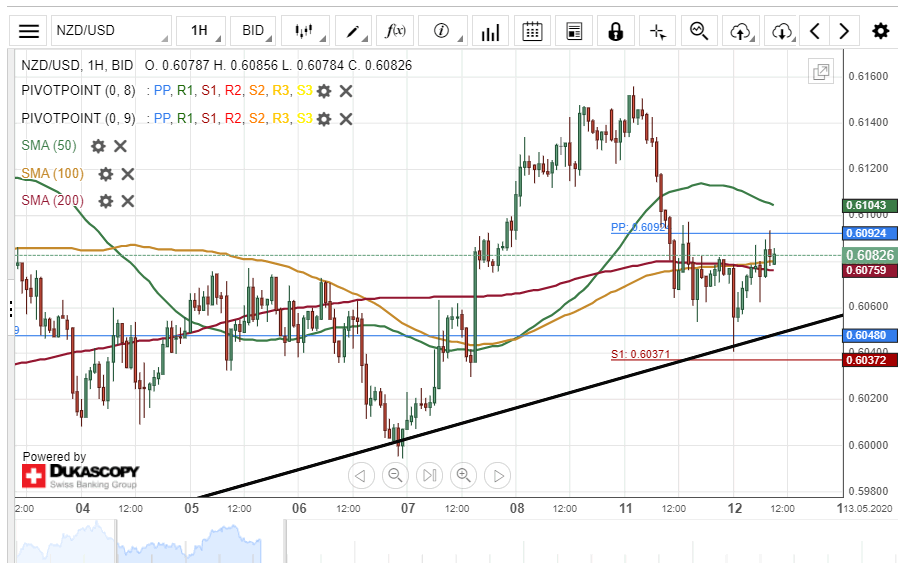Click the 13.05.2020 date label

pos(867,509)
